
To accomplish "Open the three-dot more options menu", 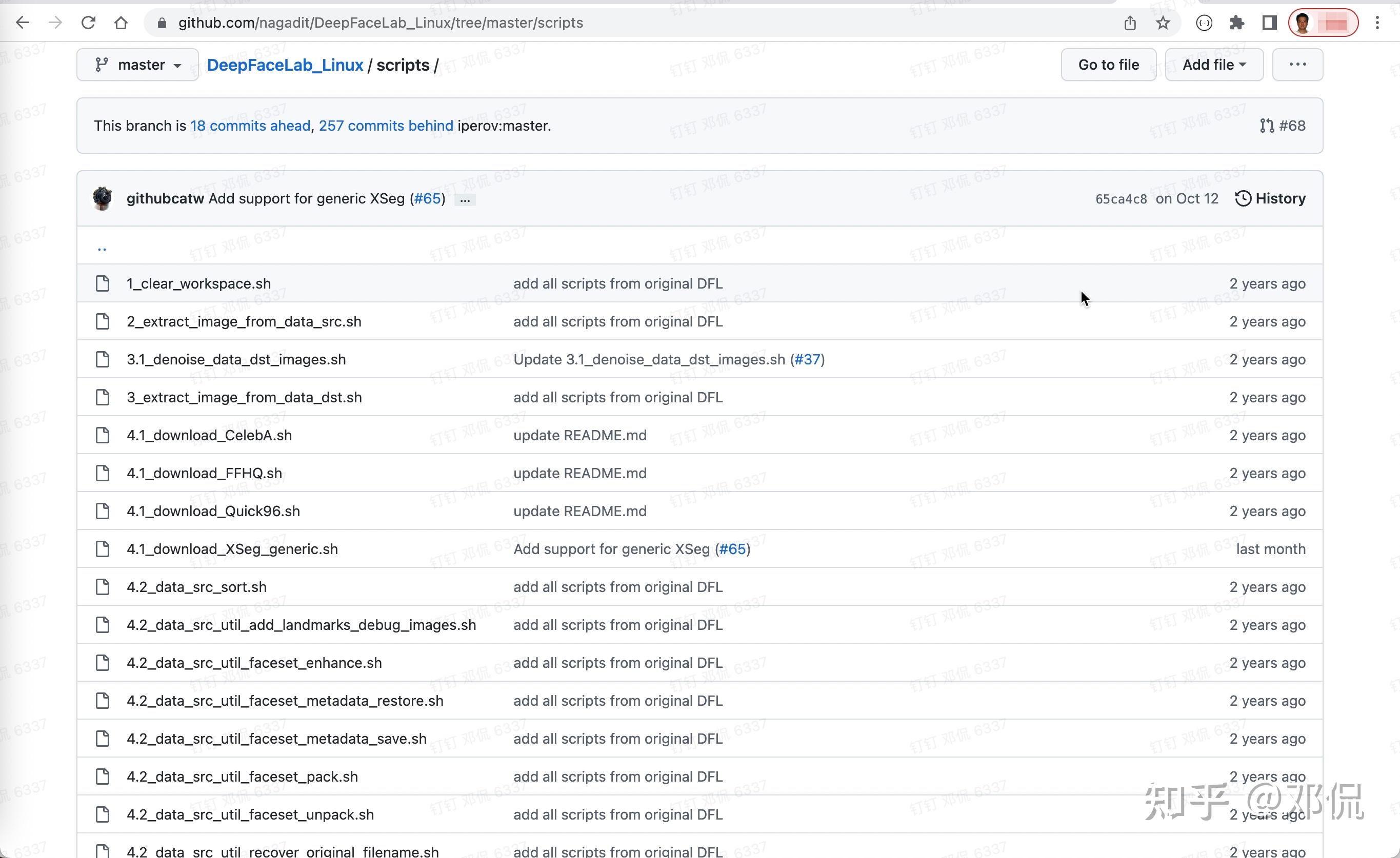I will [x=1297, y=65].
